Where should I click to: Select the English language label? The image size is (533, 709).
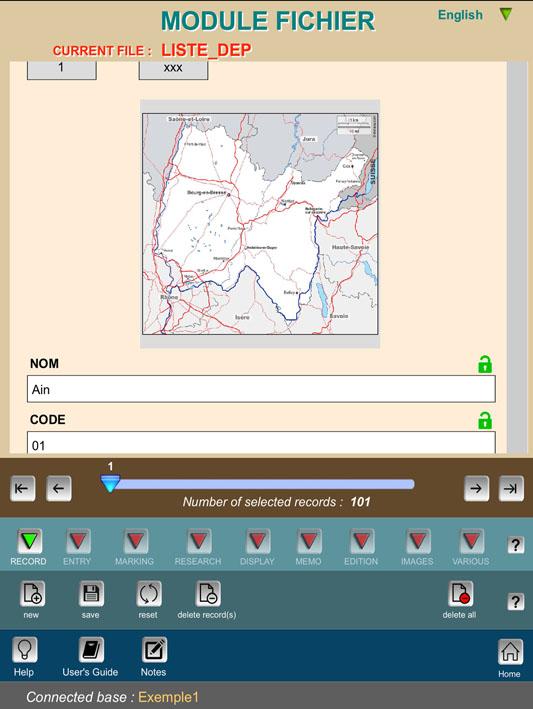(x=460, y=15)
